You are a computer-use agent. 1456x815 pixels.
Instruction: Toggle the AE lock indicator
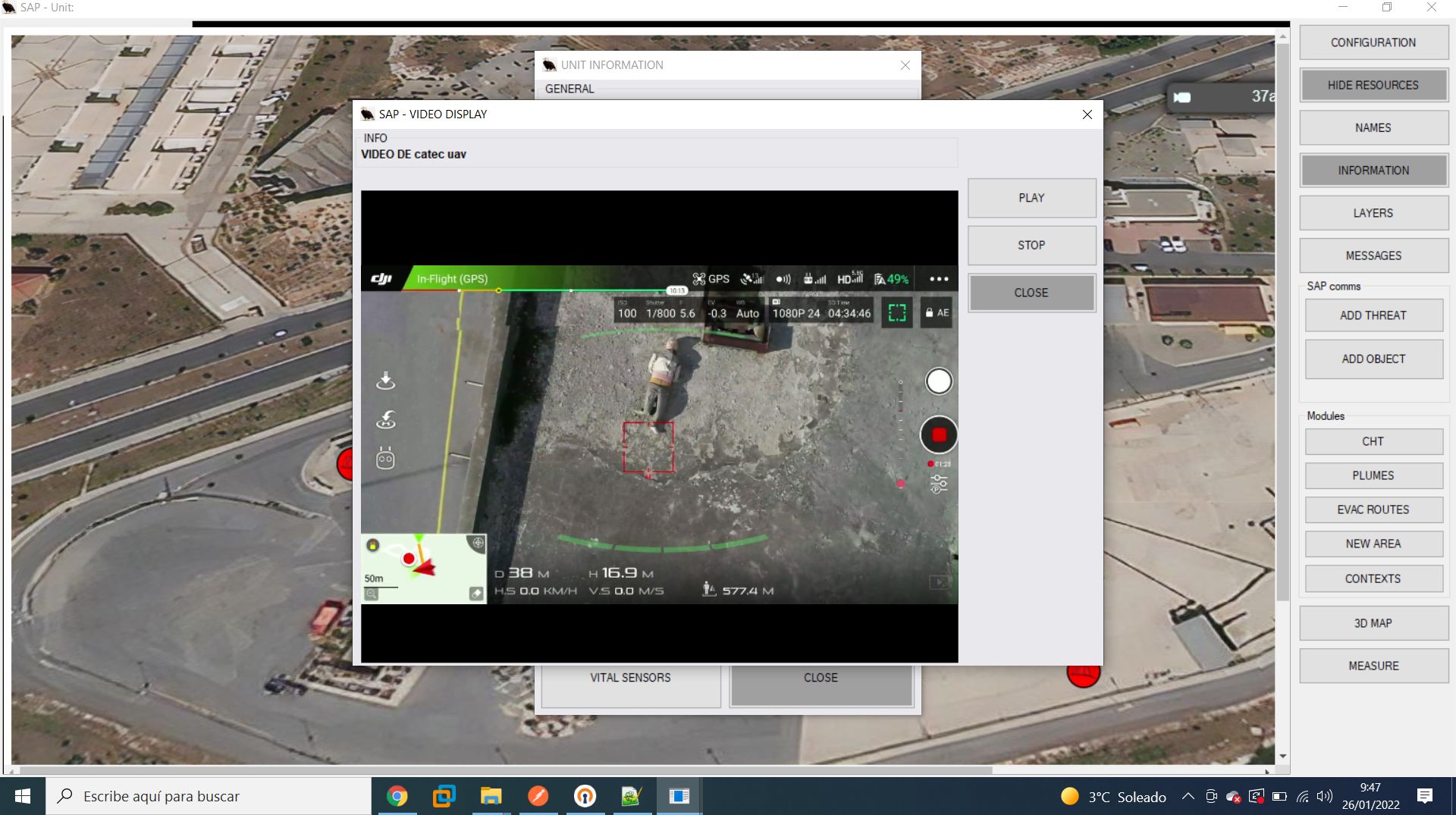(937, 313)
